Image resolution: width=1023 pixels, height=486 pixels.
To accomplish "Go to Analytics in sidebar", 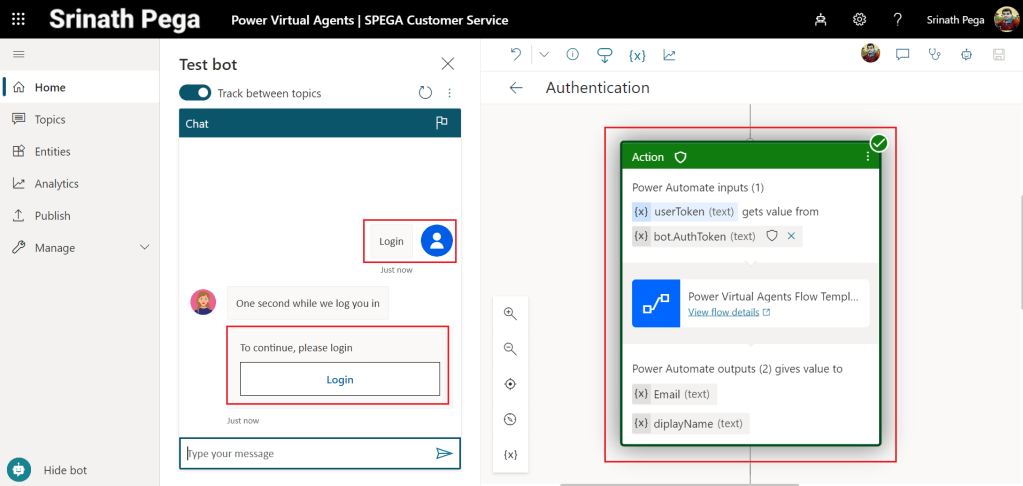I will coord(56,184).
